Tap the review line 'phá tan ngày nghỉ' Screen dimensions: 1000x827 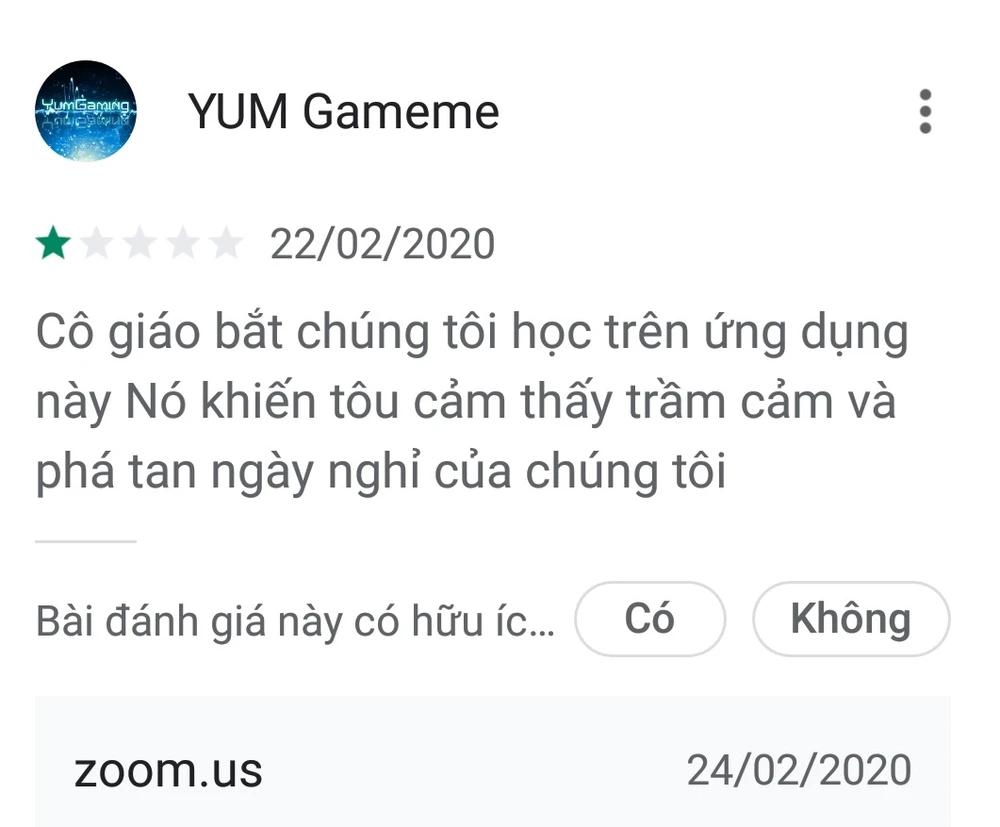[x=381, y=472]
